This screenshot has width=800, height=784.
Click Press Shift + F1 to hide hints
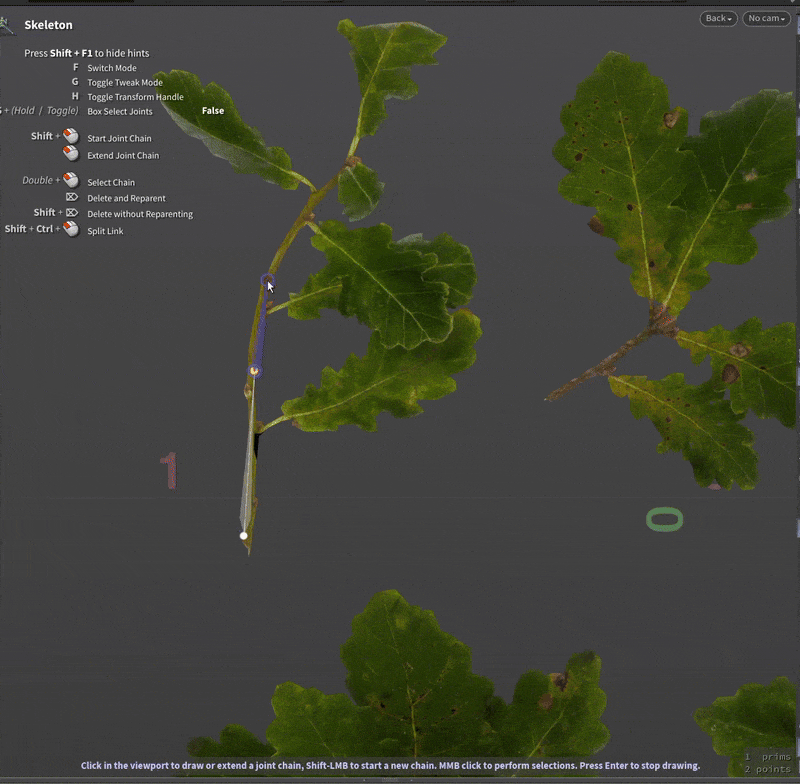87,53
